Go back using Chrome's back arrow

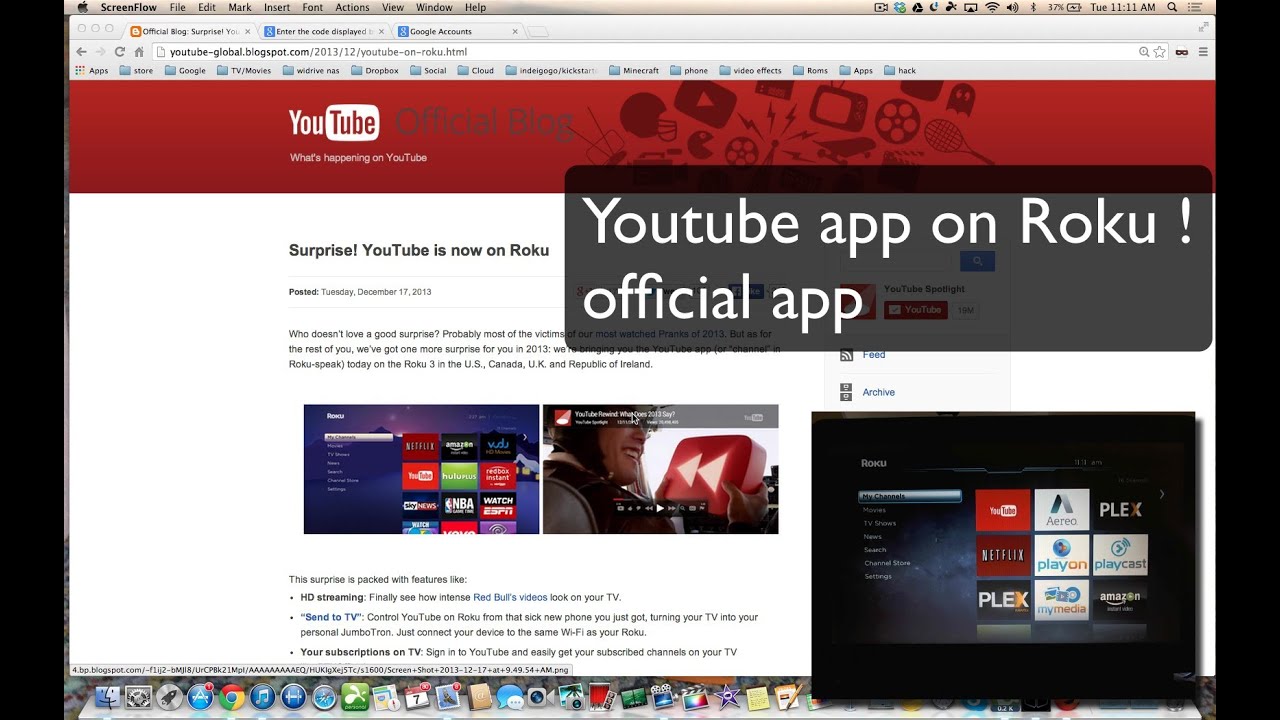coord(82,52)
